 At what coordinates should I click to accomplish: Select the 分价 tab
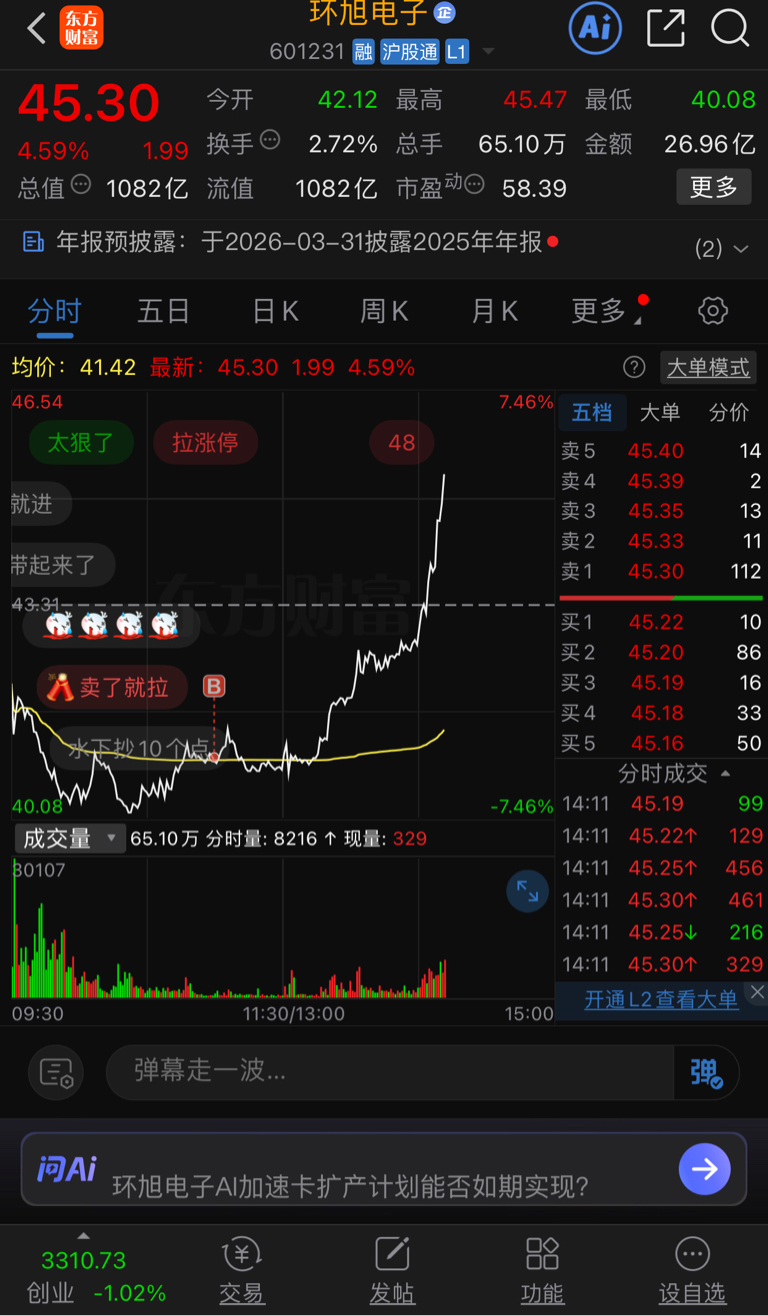tap(728, 412)
